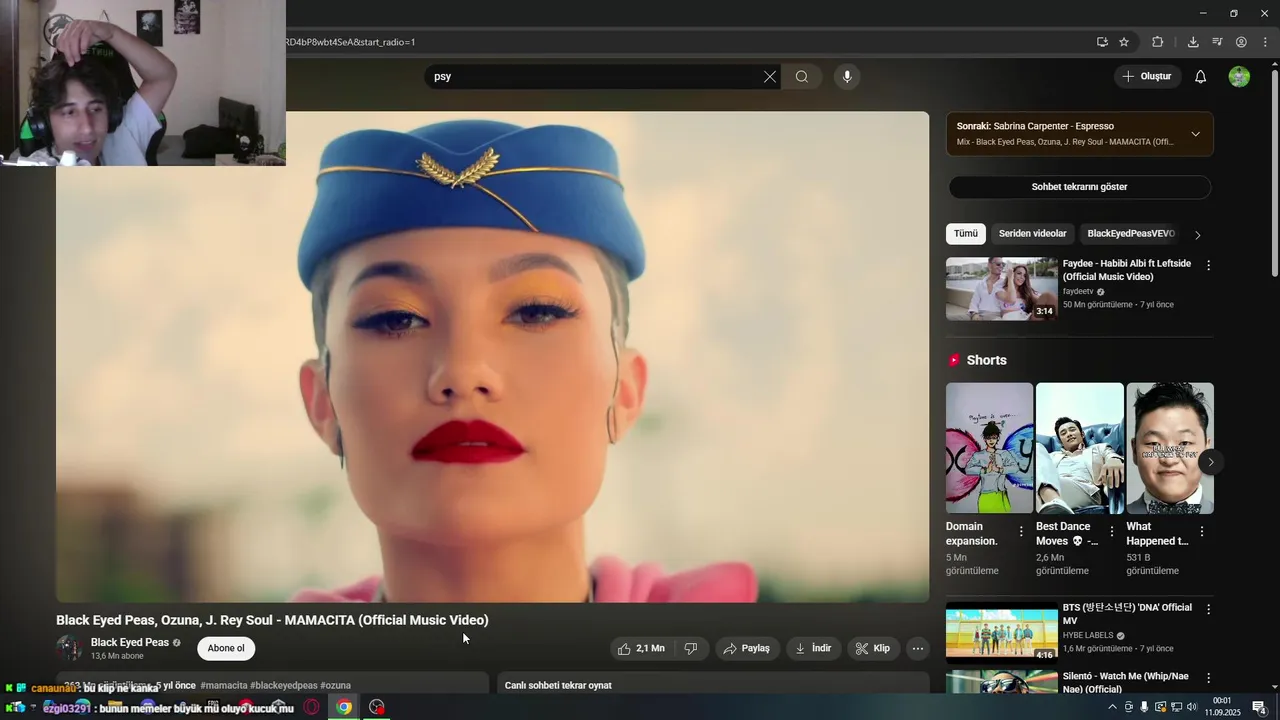This screenshot has height=720, width=1280.
Task: Click the video player to pause
Action: pyautogui.click(x=492, y=356)
